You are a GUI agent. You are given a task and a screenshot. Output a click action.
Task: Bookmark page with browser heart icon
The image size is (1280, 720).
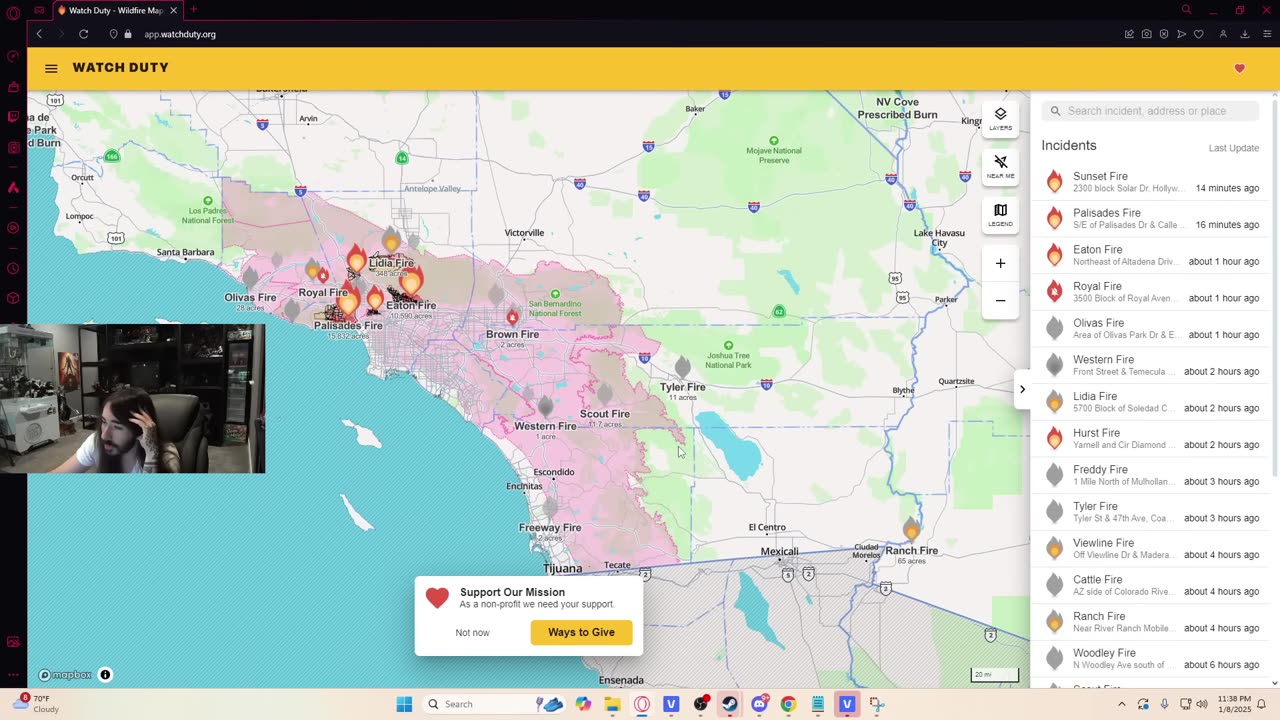pyautogui.click(x=1198, y=34)
